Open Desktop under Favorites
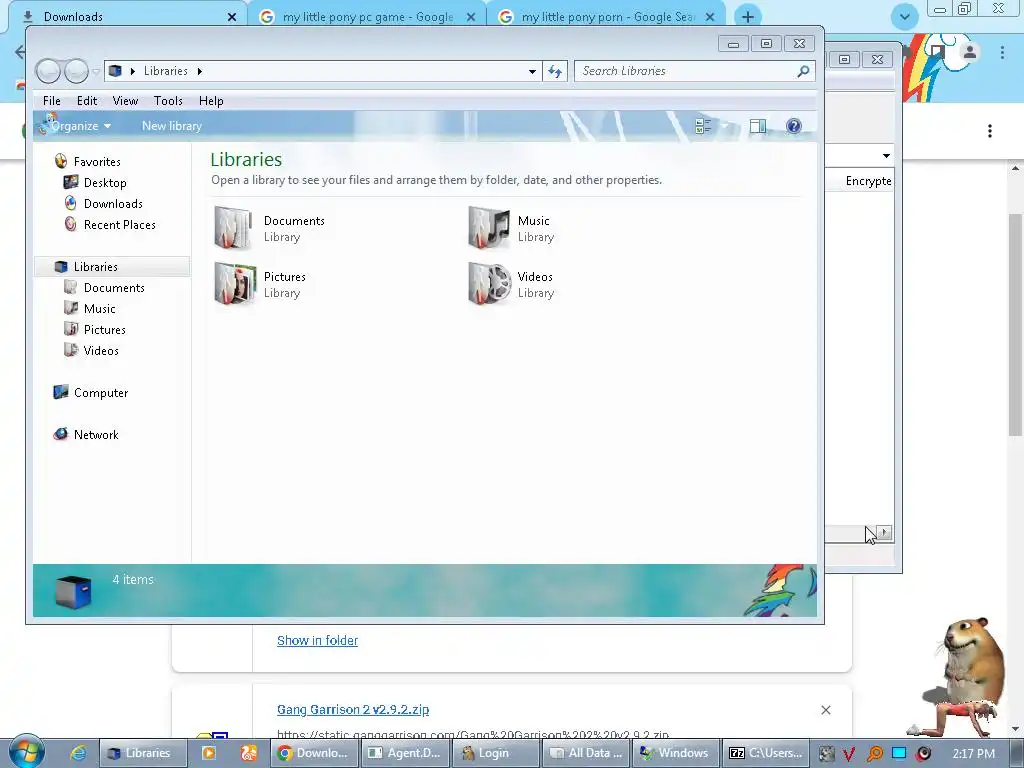Image resolution: width=1024 pixels, height=768 pixels. pos(104,183)
